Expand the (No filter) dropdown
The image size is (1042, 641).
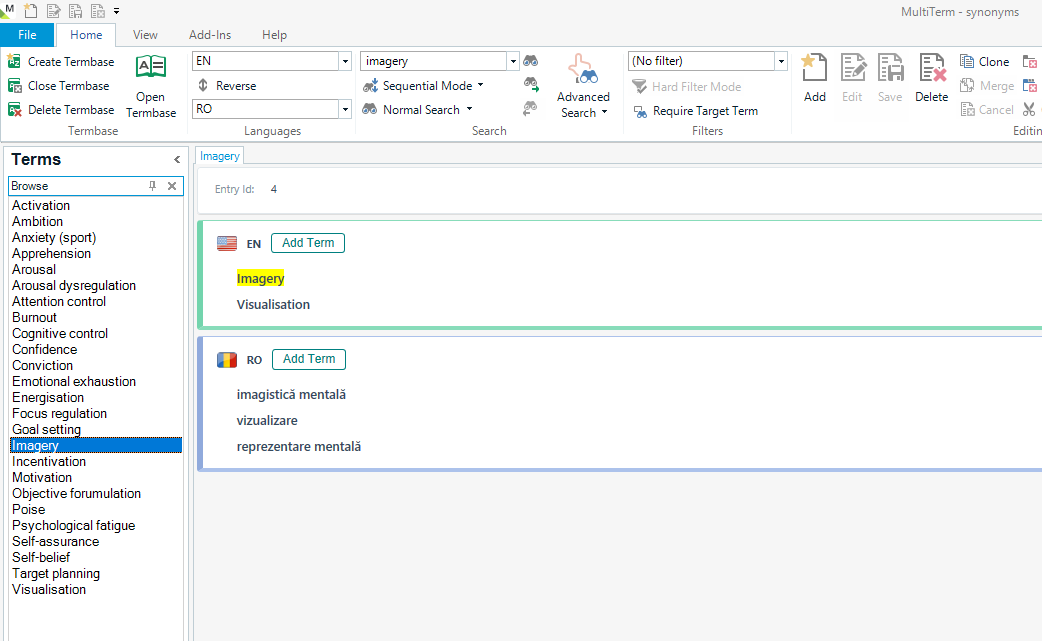(x=779, y=61)
